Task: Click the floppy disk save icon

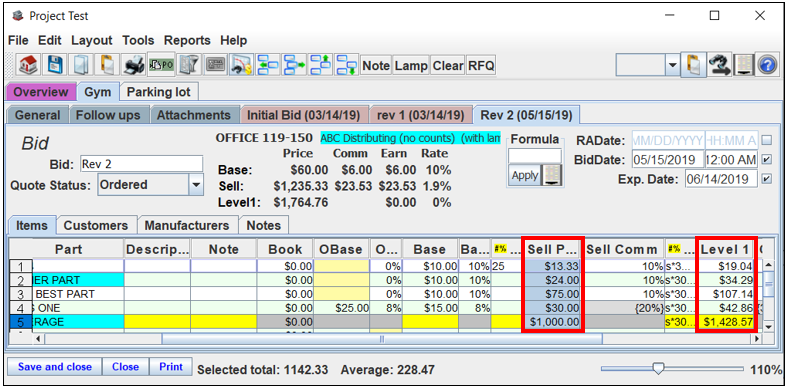Action: click(55, 65)
